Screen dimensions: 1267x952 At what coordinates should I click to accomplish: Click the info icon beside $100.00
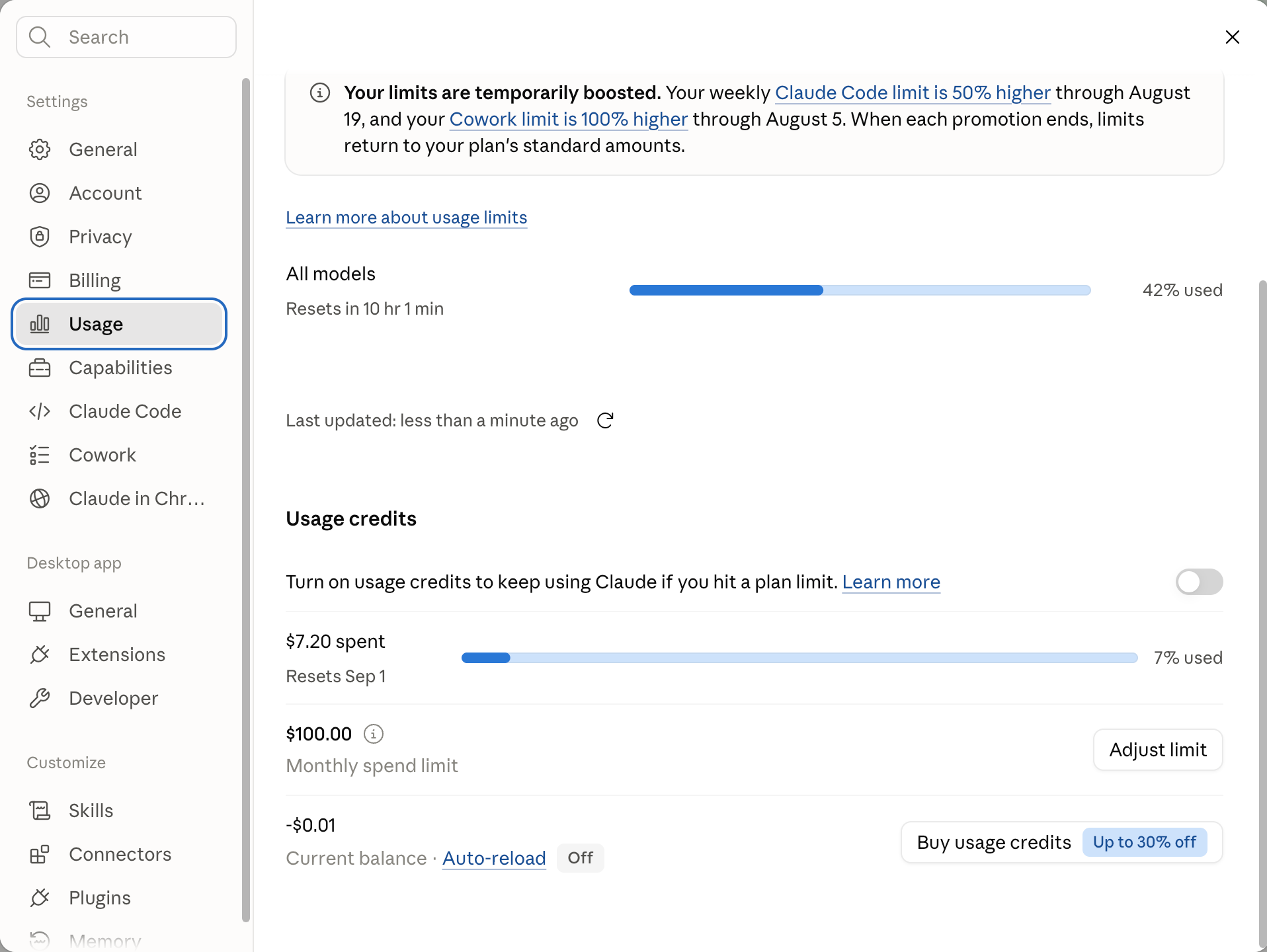(374, 734)
